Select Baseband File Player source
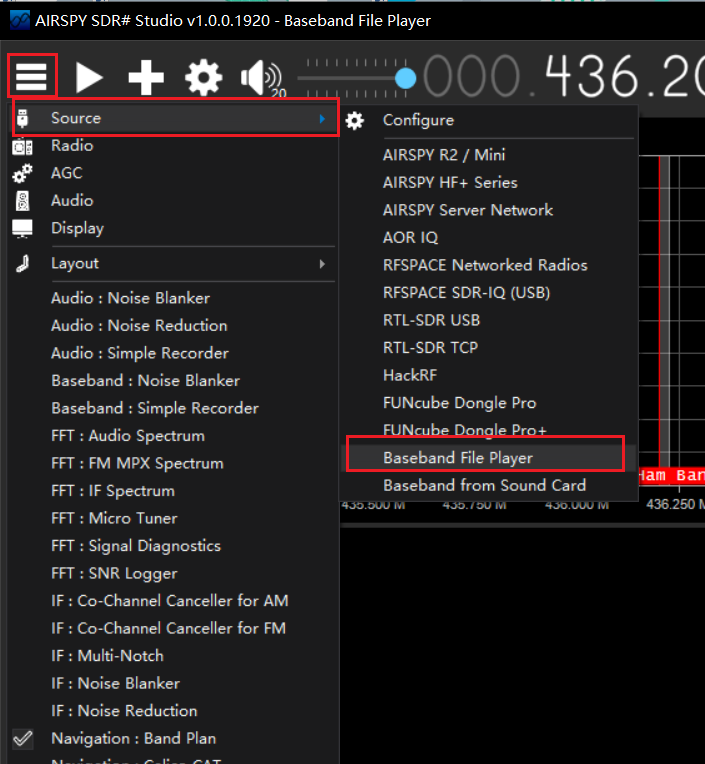This screenshot has width=705, height=764. (458, 458)
